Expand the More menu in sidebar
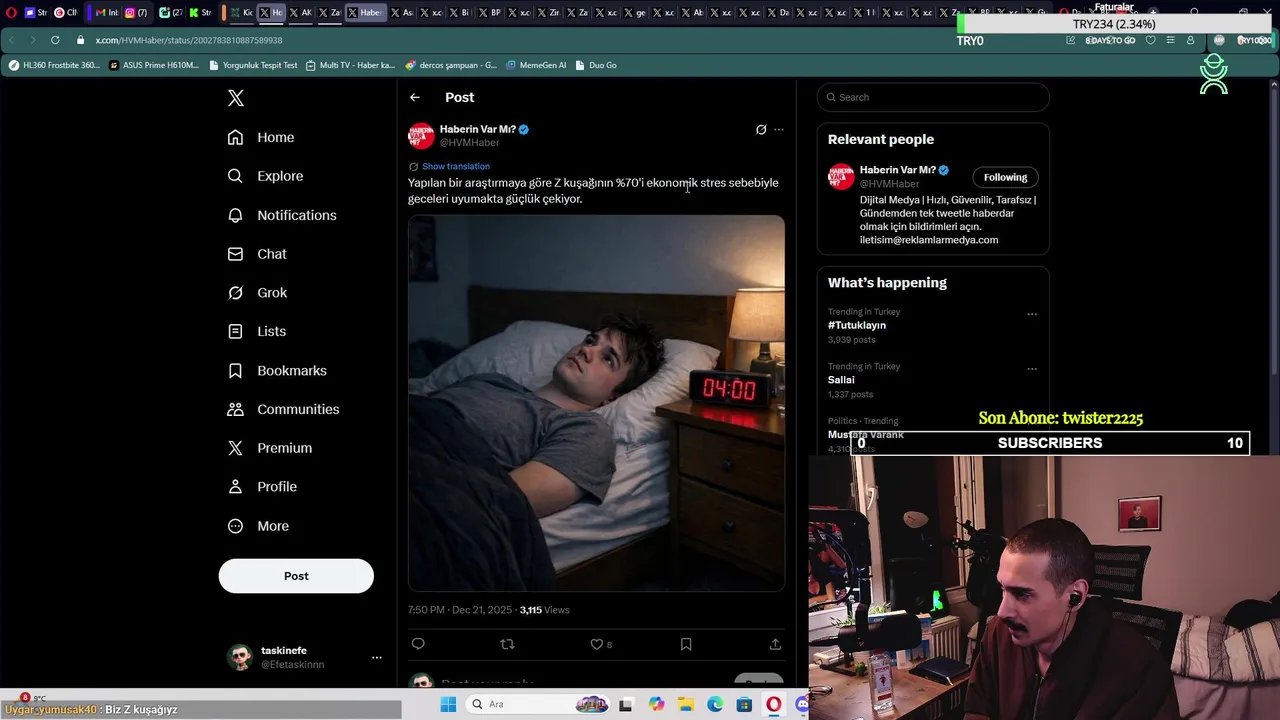Screen dimensions: 1280x720 pos(258,526)
